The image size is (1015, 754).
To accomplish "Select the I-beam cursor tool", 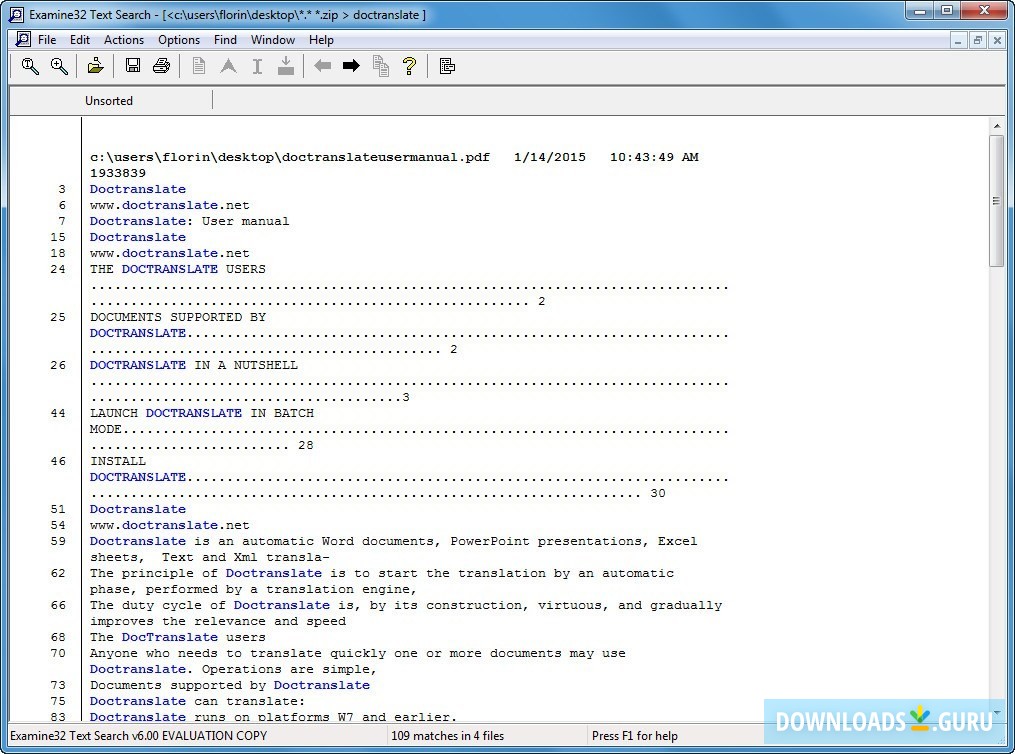I will tap(257, 66).
